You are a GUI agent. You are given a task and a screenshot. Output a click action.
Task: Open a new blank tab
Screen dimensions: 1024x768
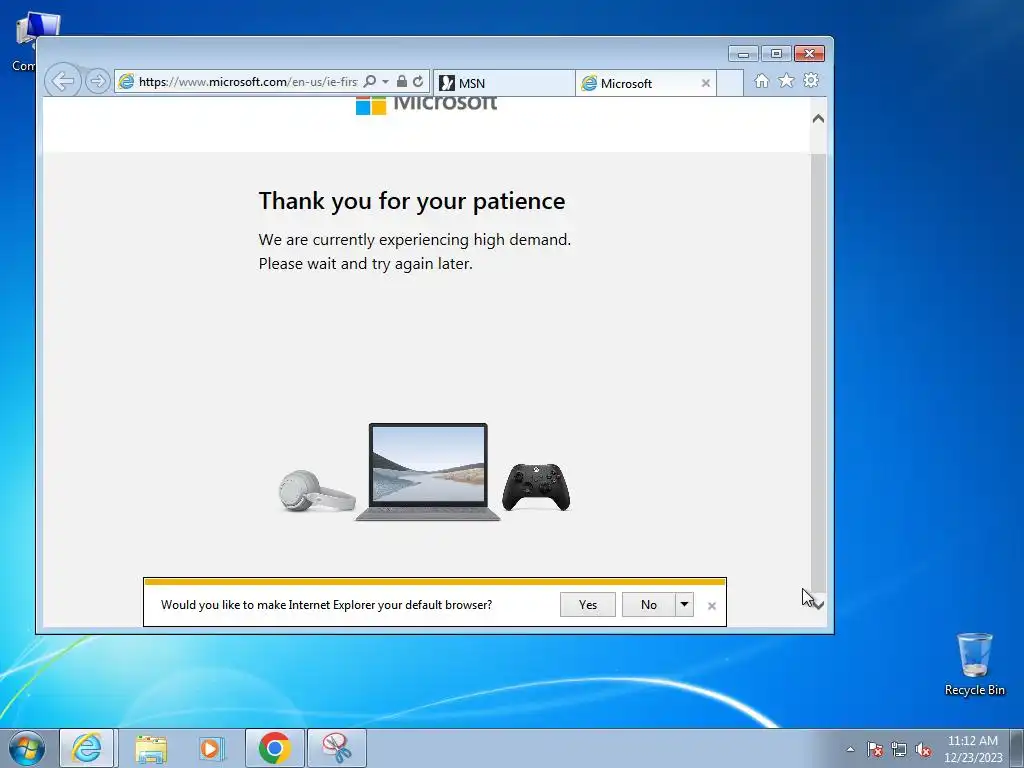point(730,83)
